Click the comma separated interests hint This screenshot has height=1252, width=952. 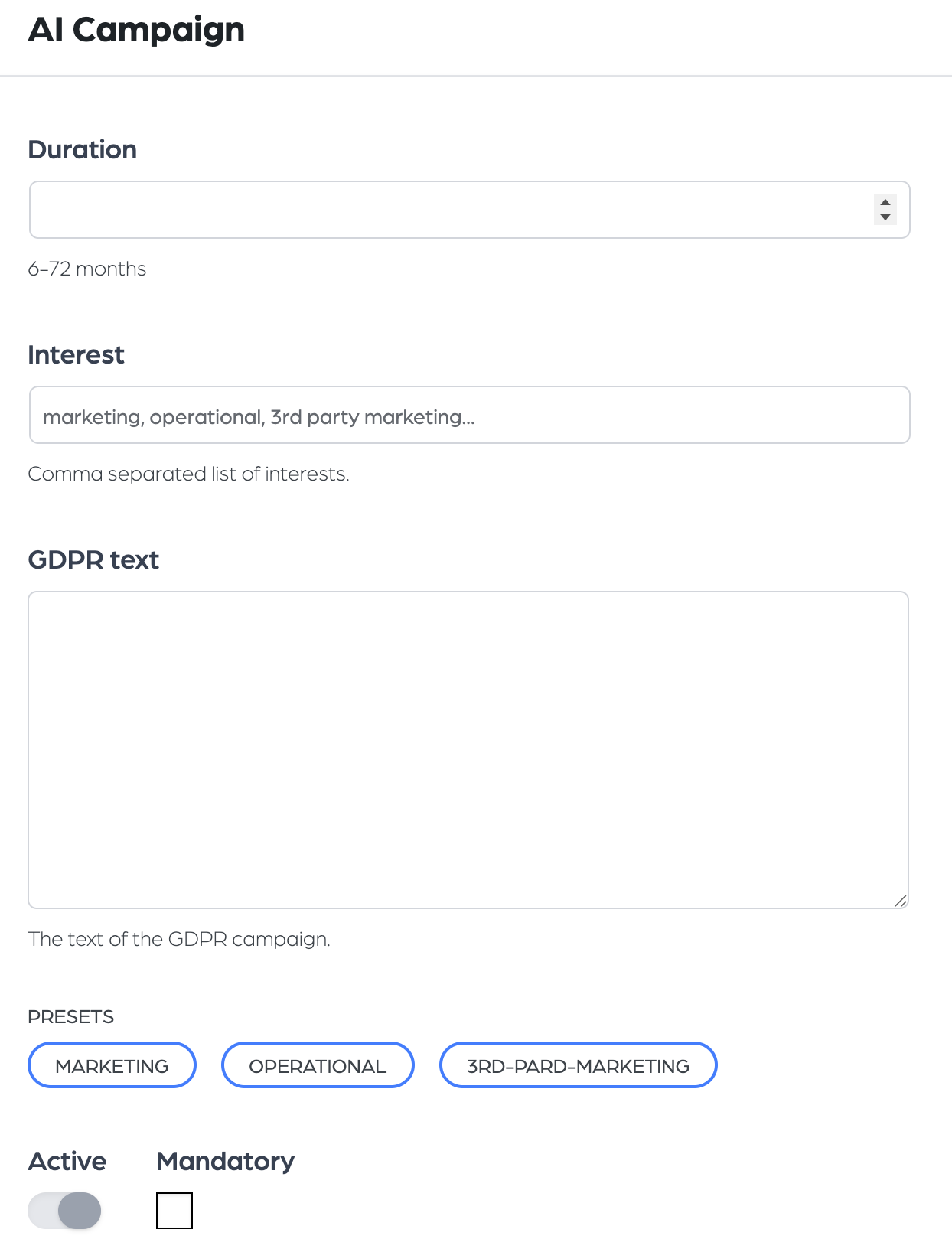[x=188, y=474]
